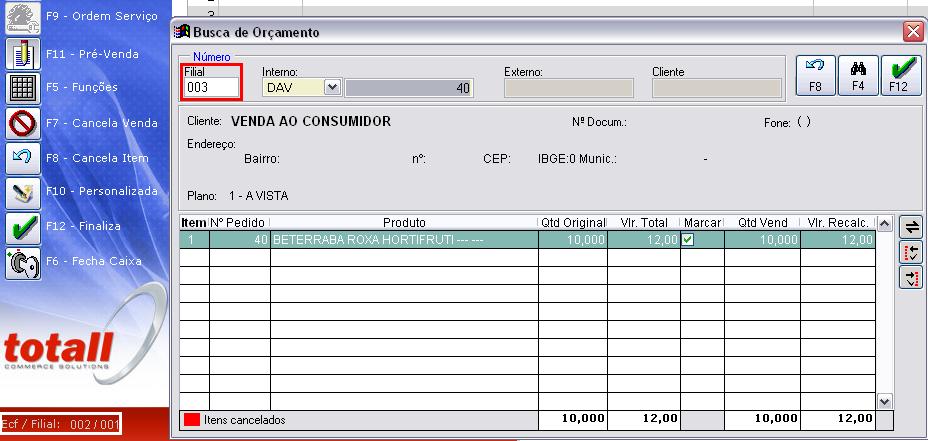Toggle Marcar checkbox for Beterraba Roxa row
The image size is (928, 441).
688,240
